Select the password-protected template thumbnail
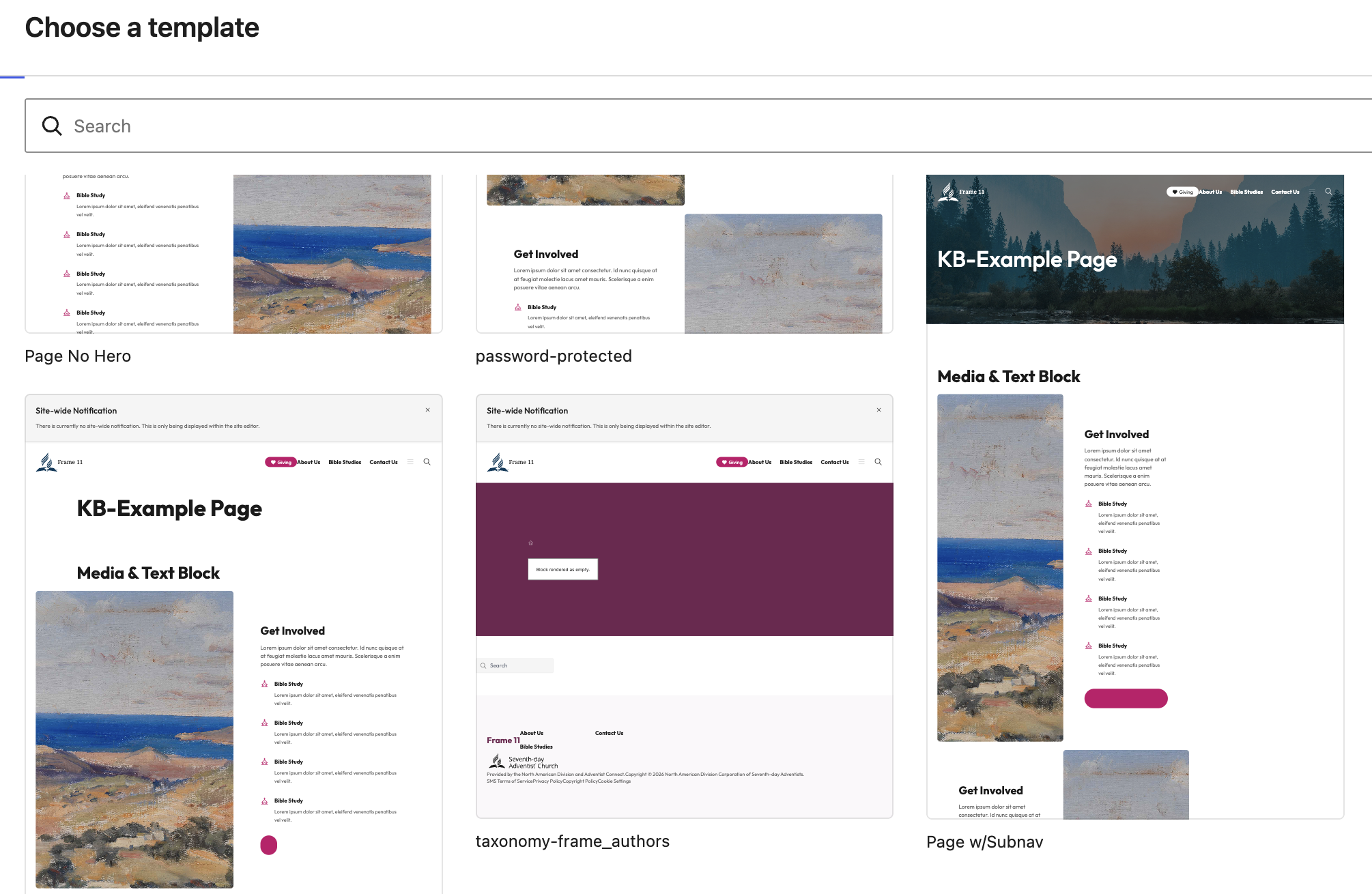Viewport: 1372px width, 894px height. click(x=685, y=254)
